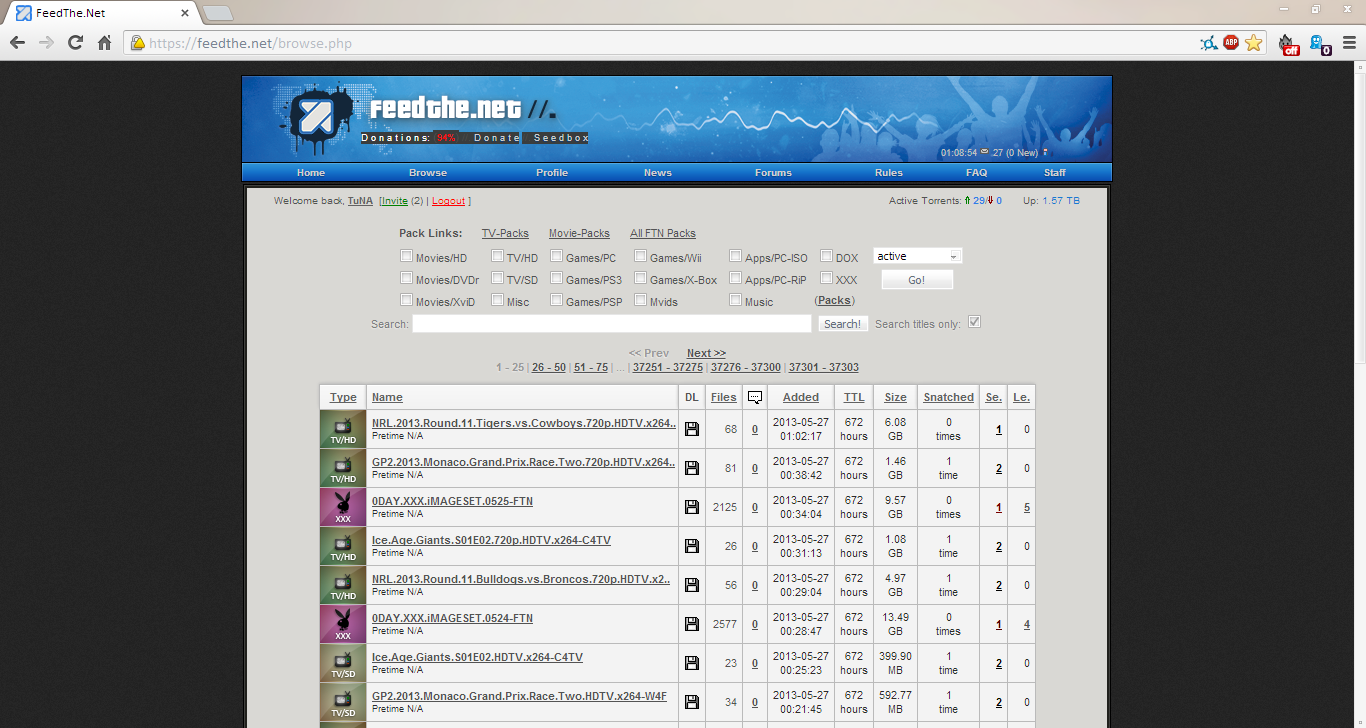Enable the TV/HD filter checkbox
Viewport: 1366px width, 728px height.
(497, 256)
